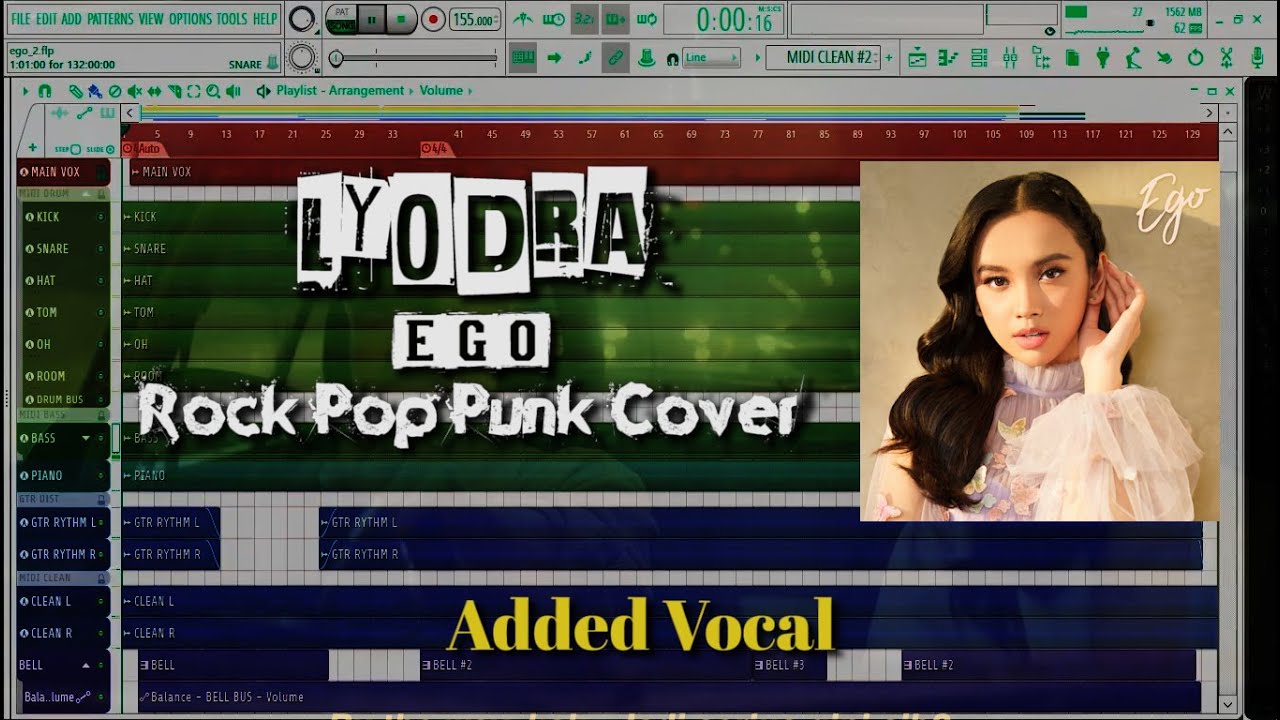Select the Playlist delete tool

point(115,91)
